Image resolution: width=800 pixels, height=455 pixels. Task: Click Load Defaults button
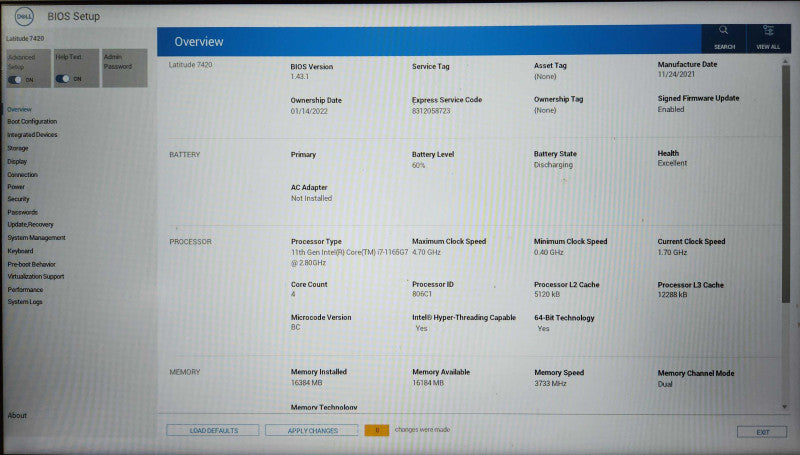213,431
